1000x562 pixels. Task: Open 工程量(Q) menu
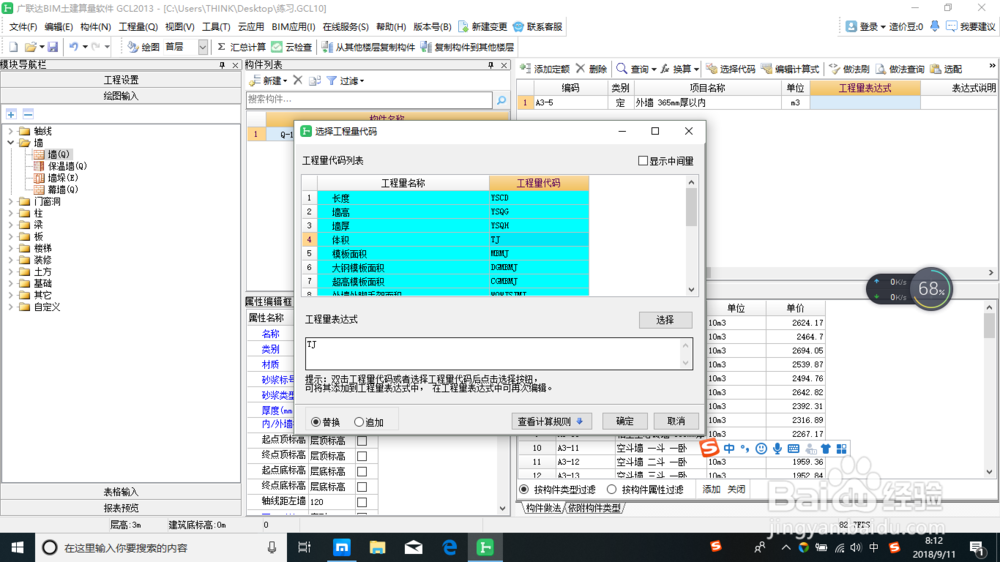[x=138, y=27]
